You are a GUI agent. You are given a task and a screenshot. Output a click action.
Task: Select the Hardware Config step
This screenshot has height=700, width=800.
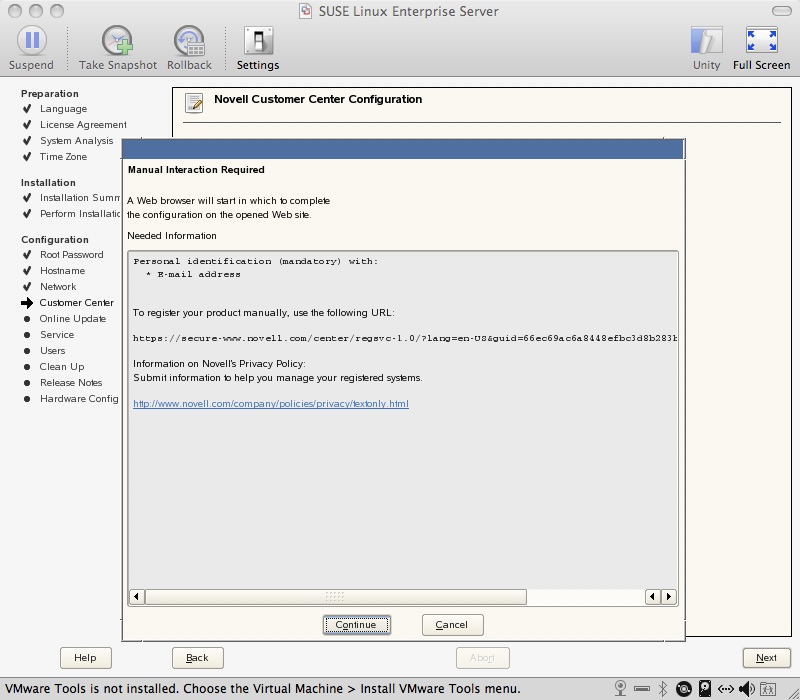(x=79, y=398)
